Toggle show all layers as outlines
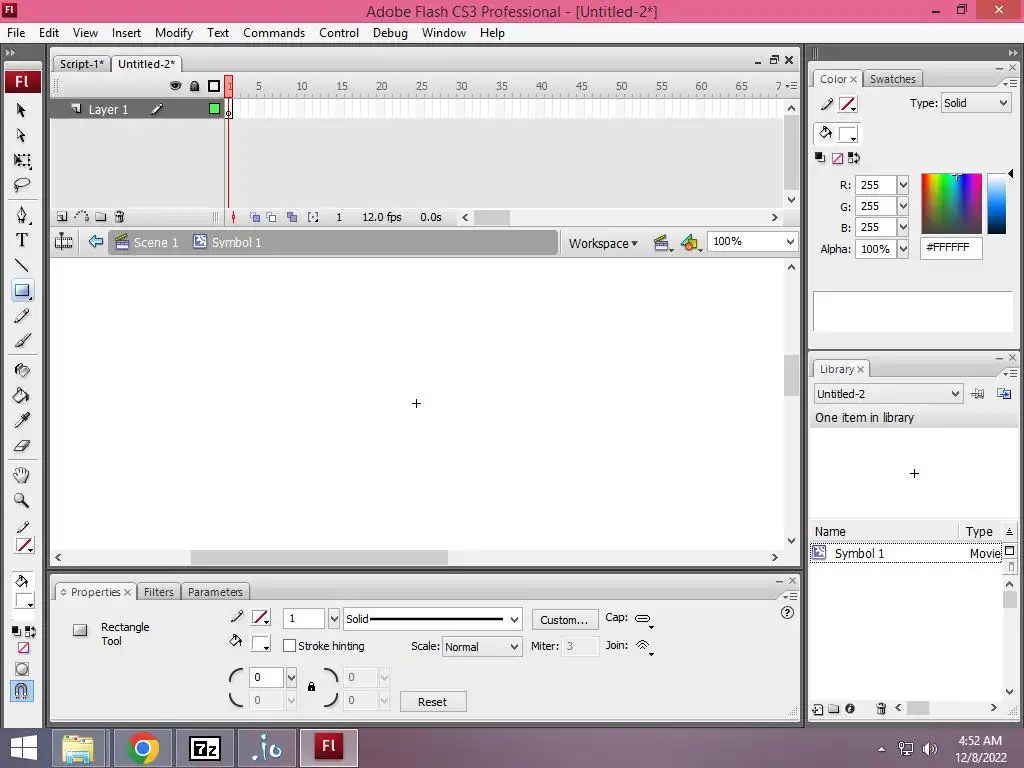Screen dimensions: 1024x768 pos(214,86)
